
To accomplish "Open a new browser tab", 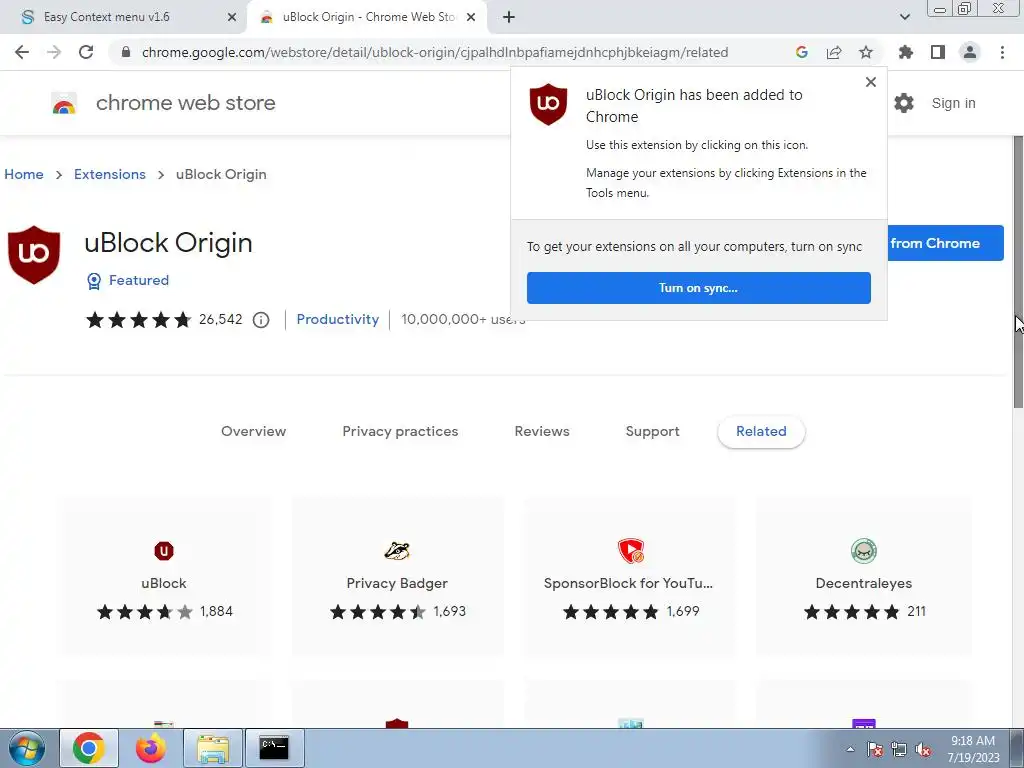I will tap(509, 18).
